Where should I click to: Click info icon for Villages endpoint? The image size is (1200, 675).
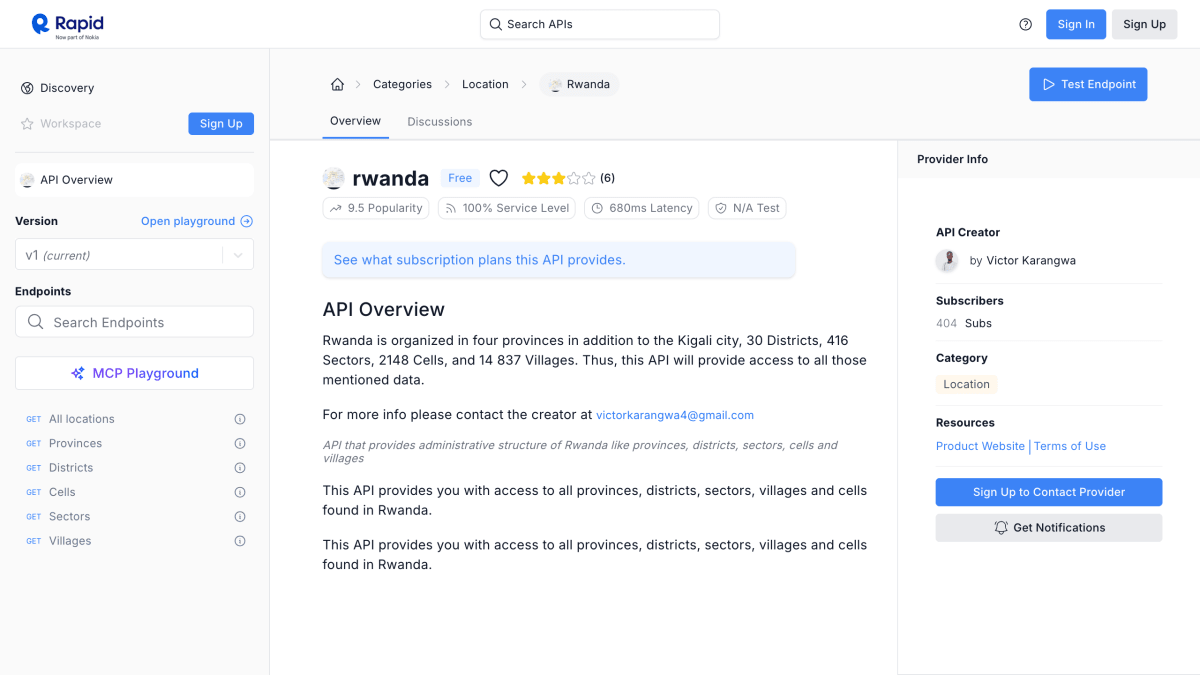240,541
